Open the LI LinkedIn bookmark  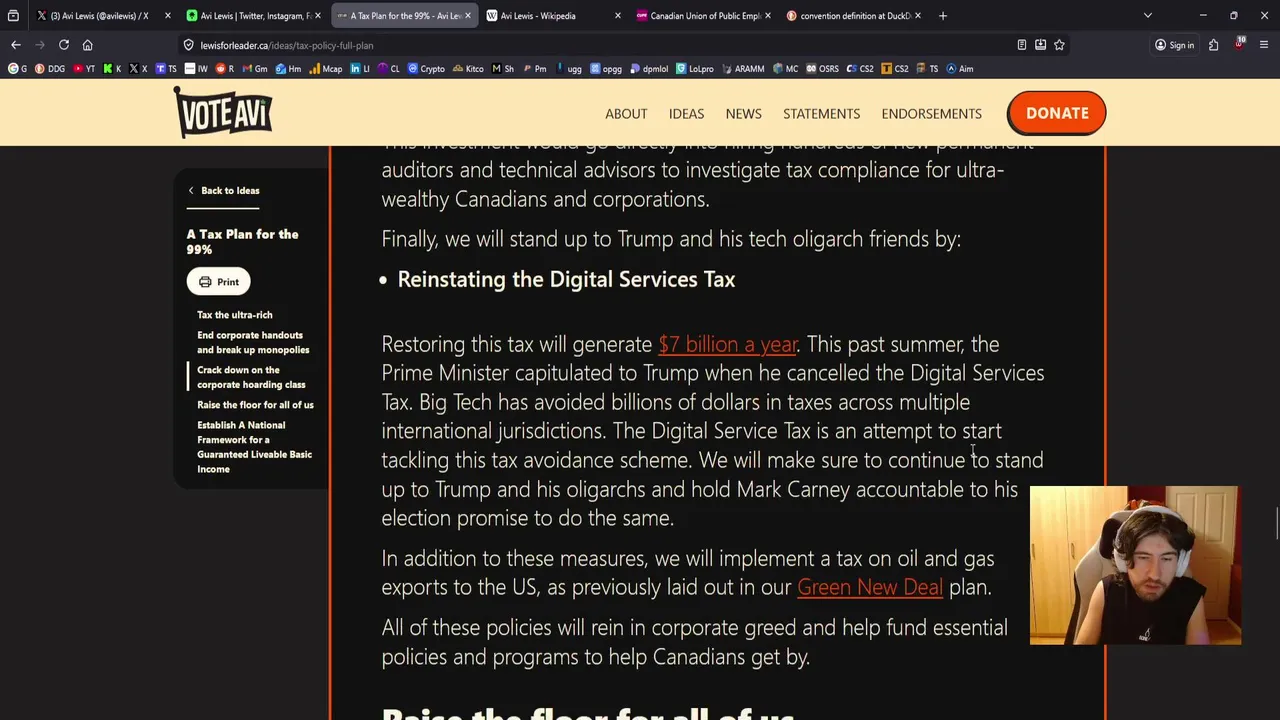[360, 69]
